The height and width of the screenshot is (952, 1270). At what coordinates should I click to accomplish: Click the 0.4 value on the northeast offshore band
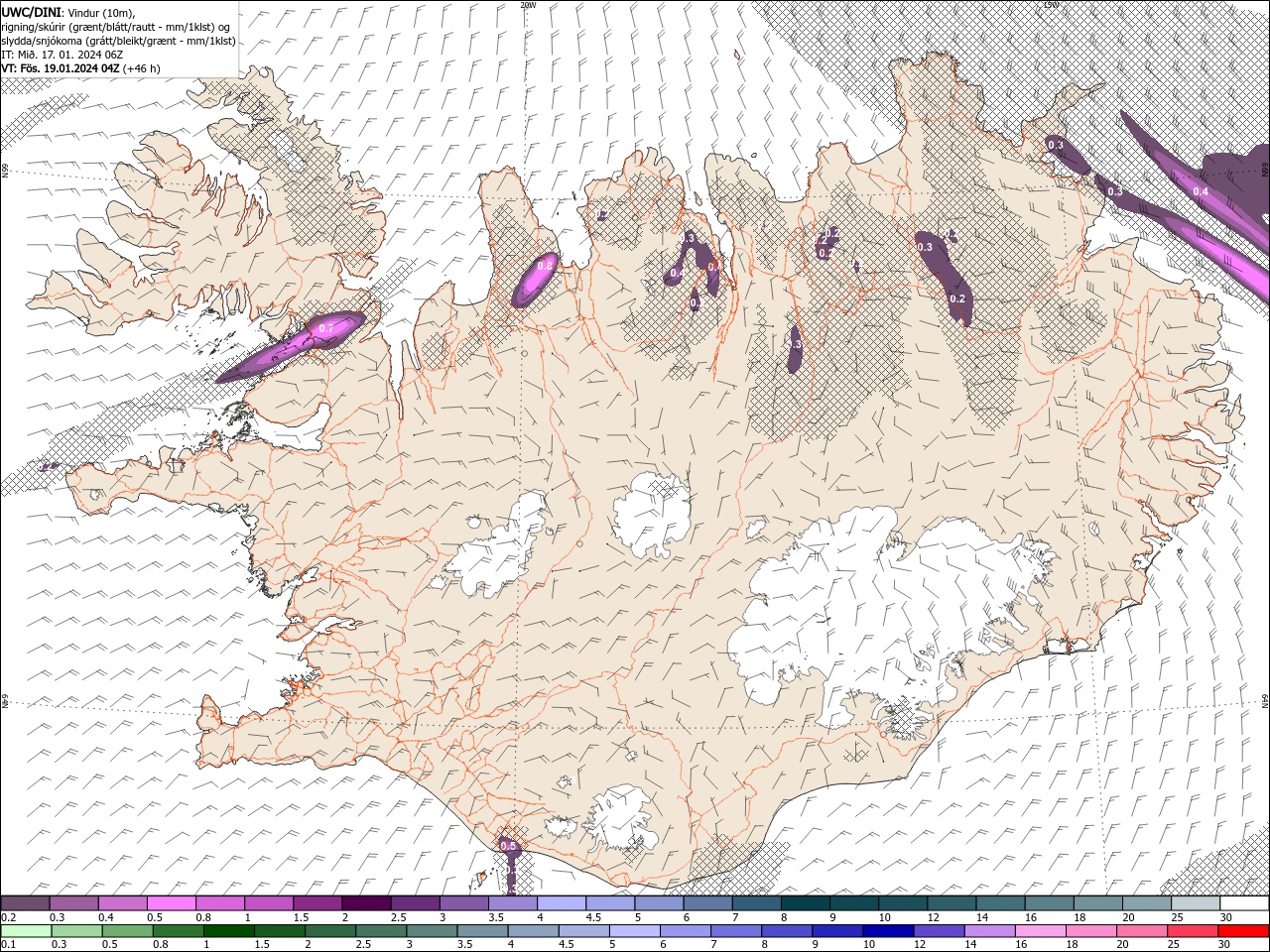click(x=1201, y=191)
